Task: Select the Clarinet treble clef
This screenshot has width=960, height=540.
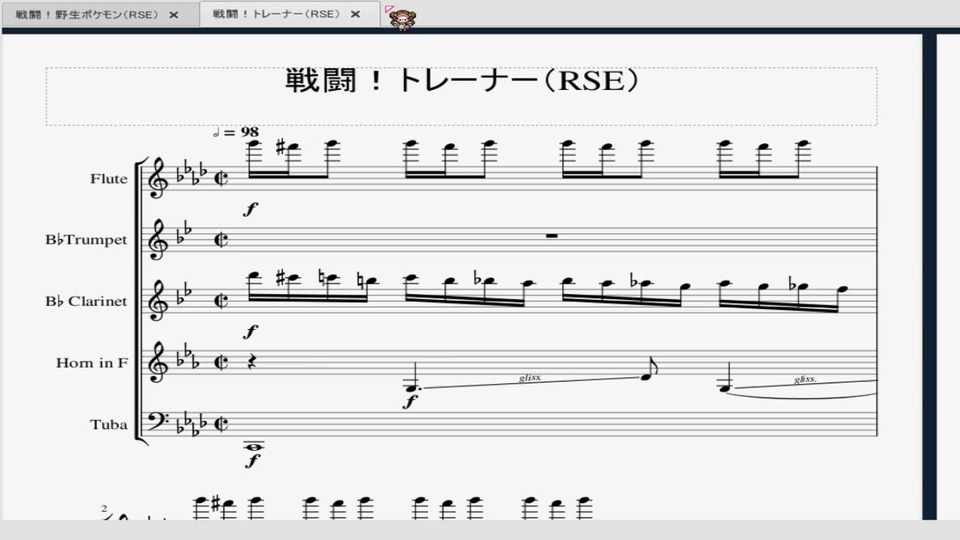Action: (158, 301)
